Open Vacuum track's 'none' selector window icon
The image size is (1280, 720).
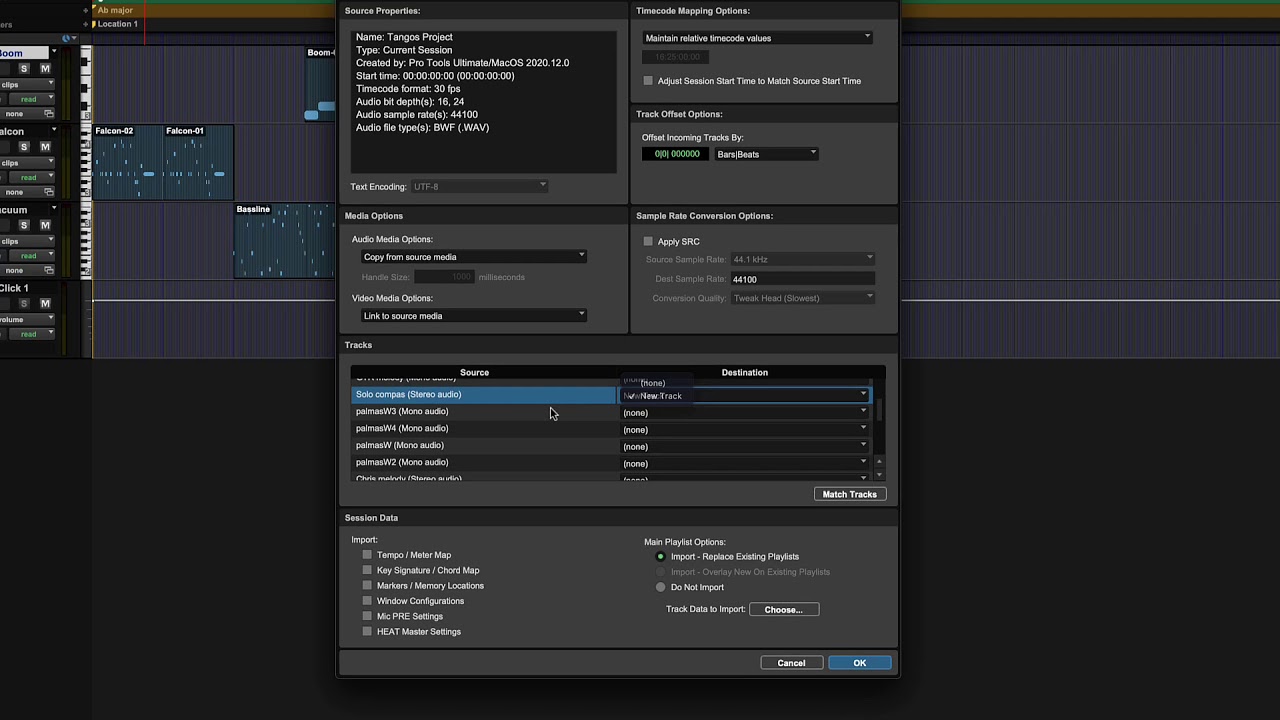pos(48,270)
